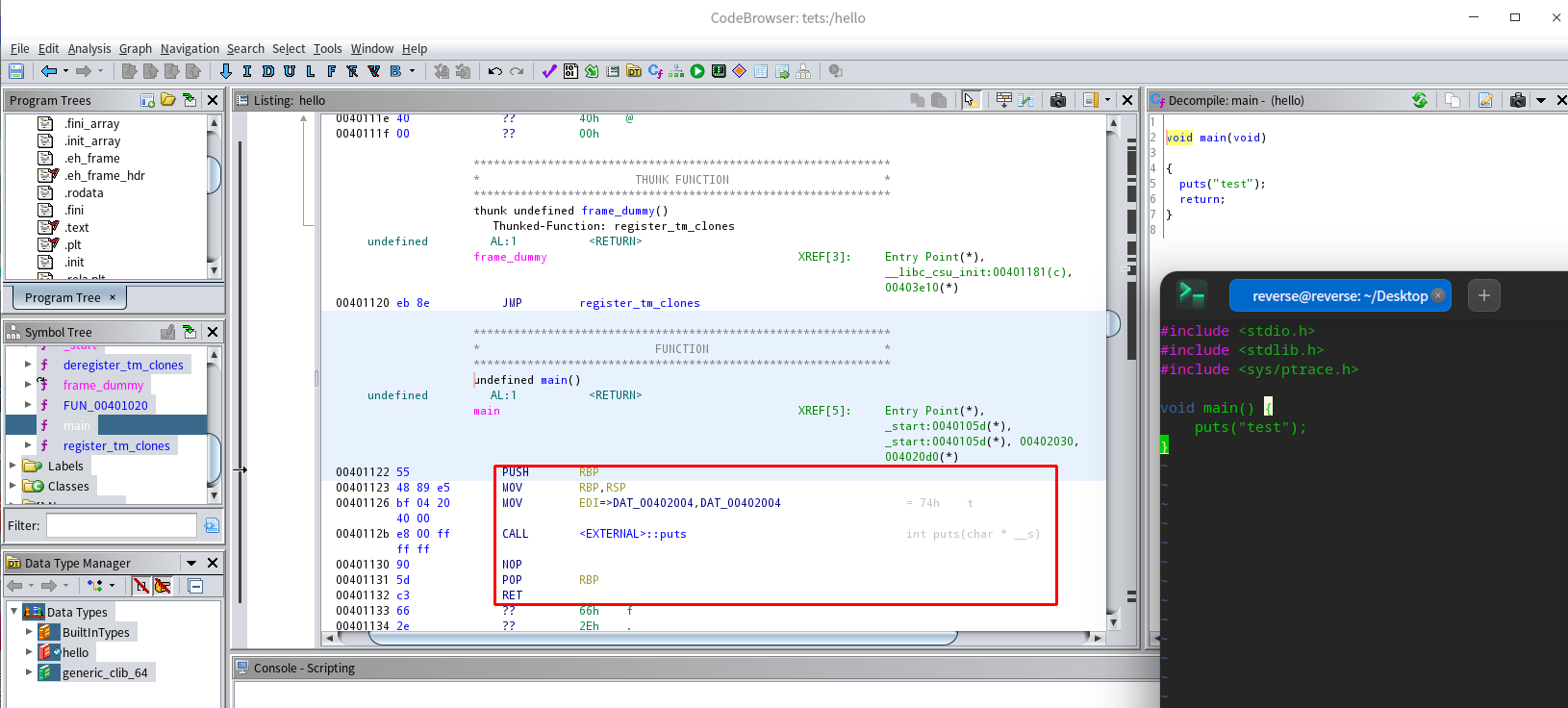Expand the BuiltInTypes data type node
The height and width of the screenshot is (708, 1568).
click(x=29, y=632)
